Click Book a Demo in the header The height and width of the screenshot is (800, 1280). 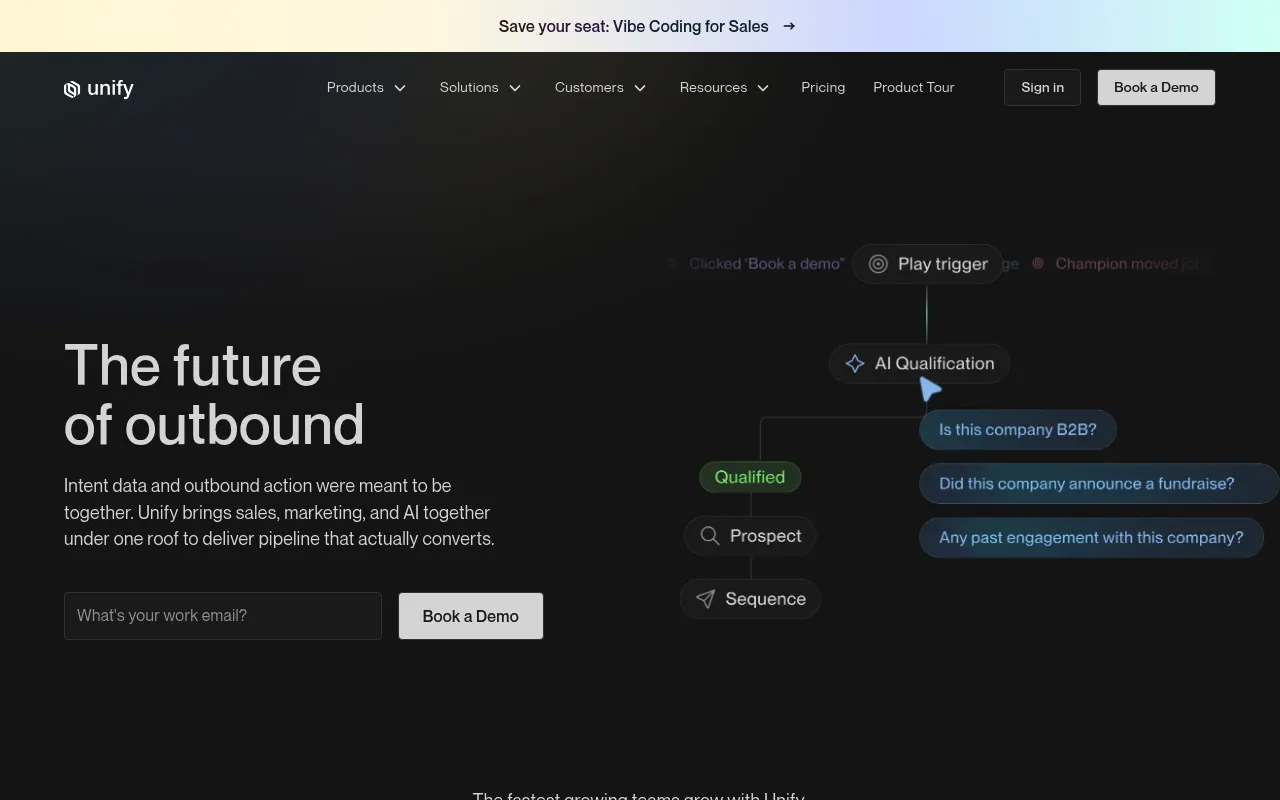pos(1156,88)
